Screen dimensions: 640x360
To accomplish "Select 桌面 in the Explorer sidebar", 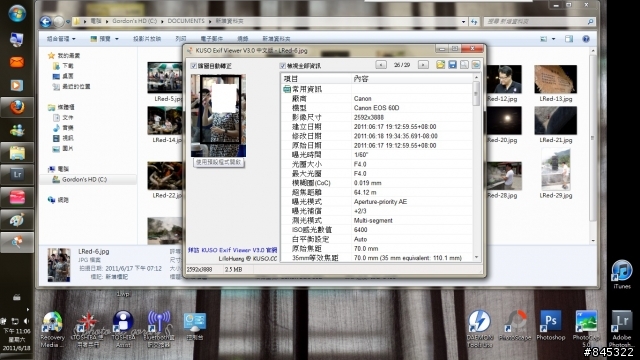I will point(68,76).
